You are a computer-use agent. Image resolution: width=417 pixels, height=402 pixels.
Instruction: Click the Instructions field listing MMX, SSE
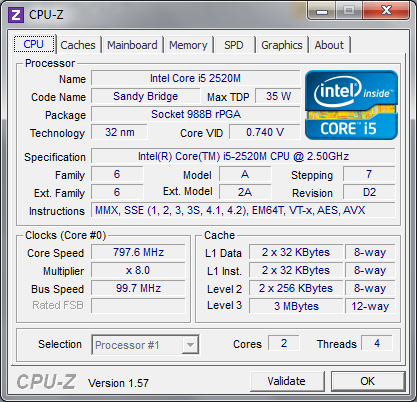(243, 210)
